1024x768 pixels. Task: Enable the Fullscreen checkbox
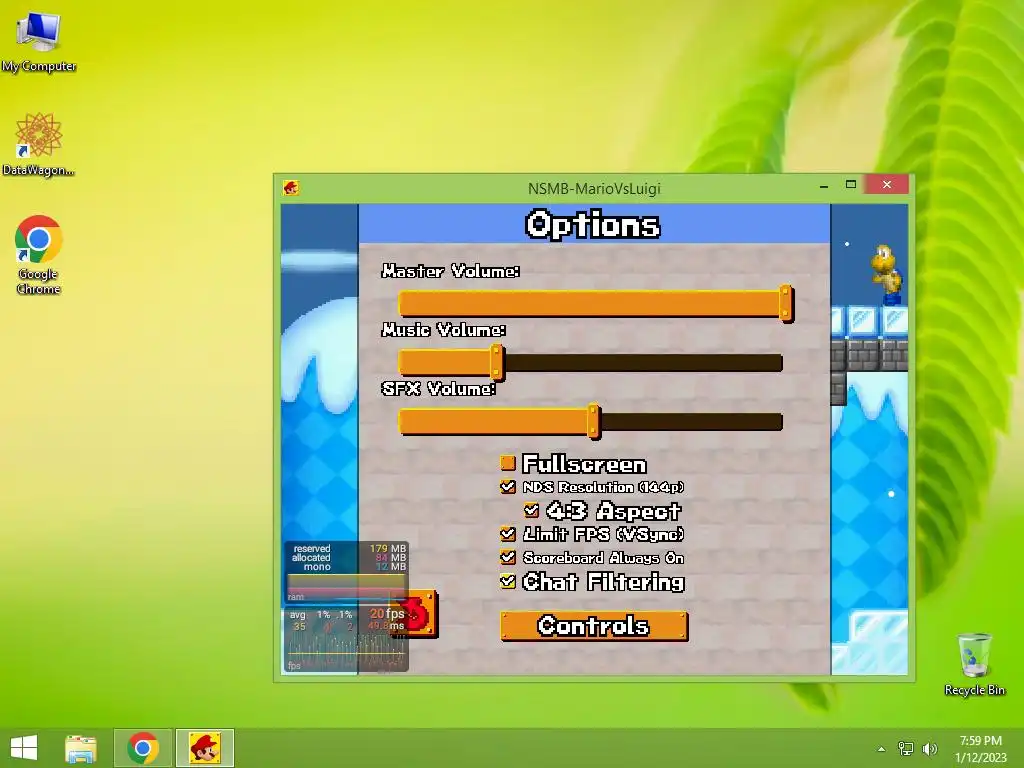pos(507,463)
